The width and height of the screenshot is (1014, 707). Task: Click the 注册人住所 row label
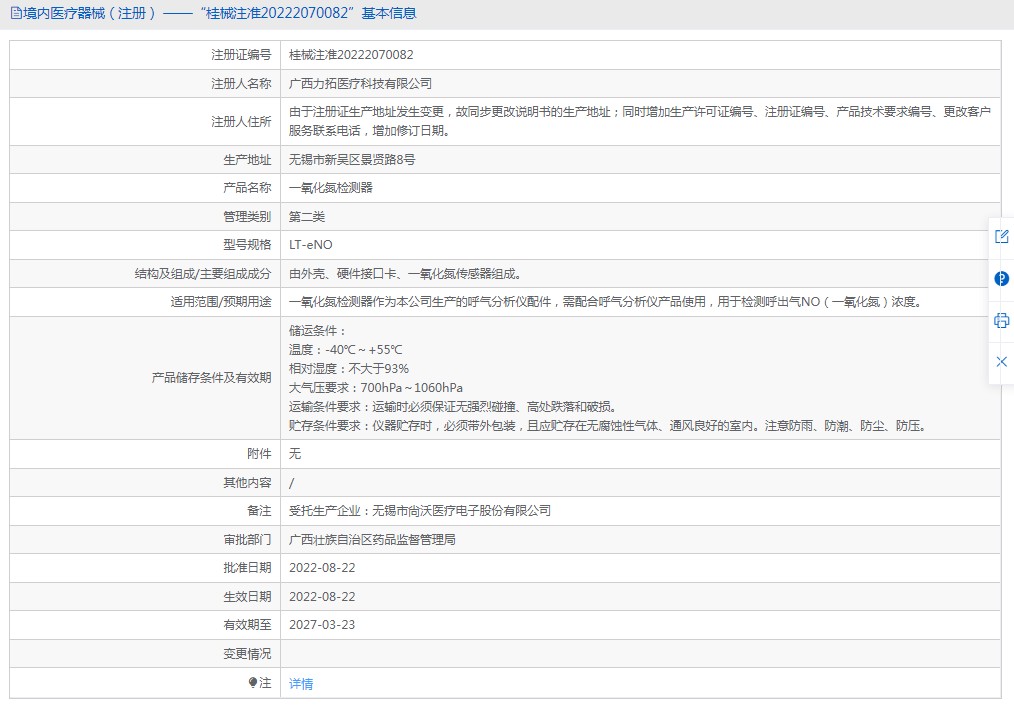click(241, 121)
